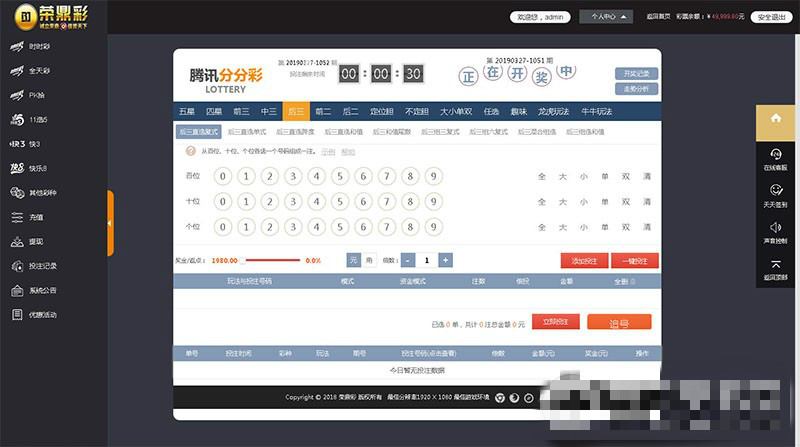Click the question mark help icon
The height and width of the screenshot is (447, 800).
coord(190,151)
